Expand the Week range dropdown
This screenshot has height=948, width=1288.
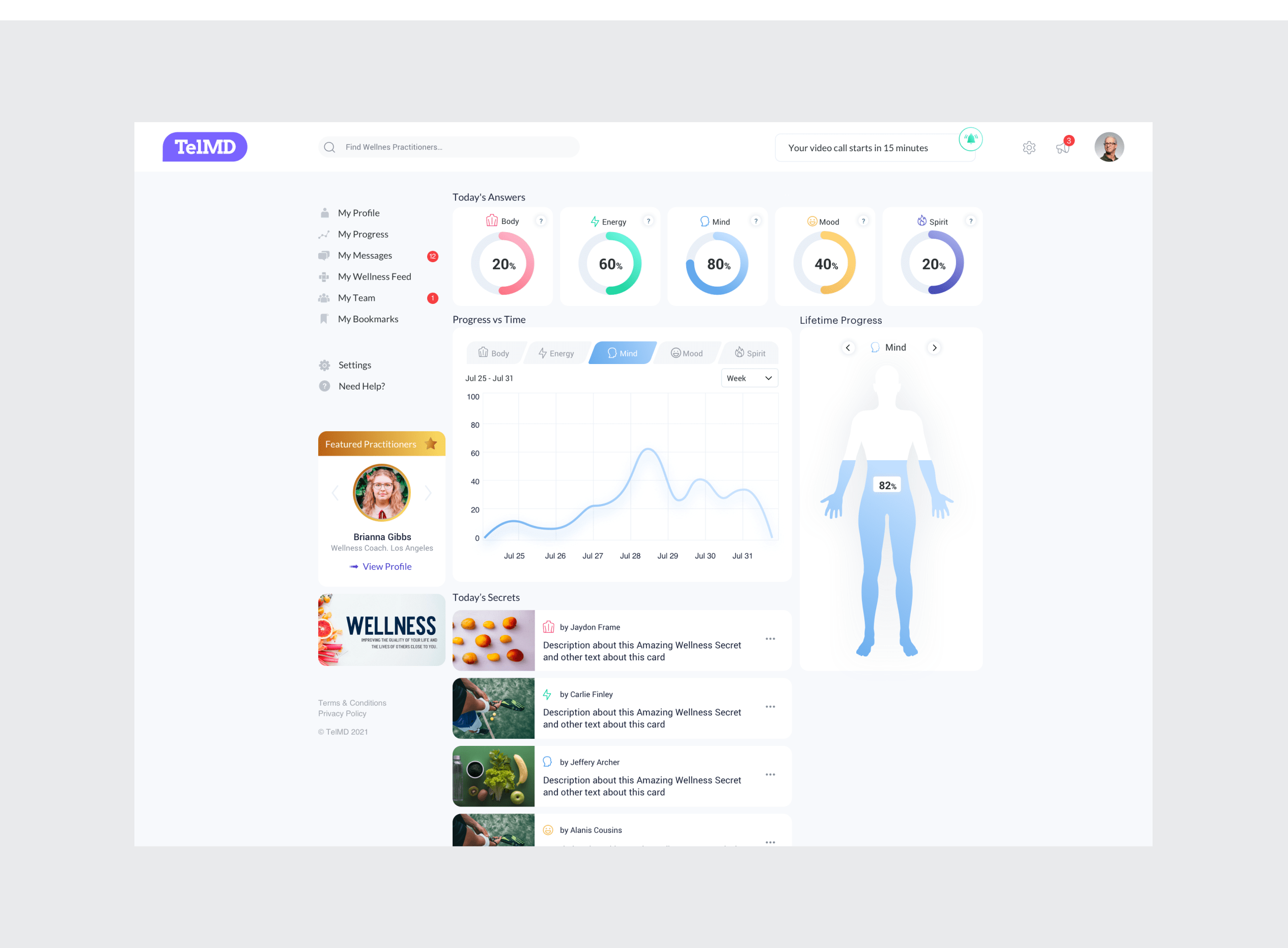pos(749,378)
